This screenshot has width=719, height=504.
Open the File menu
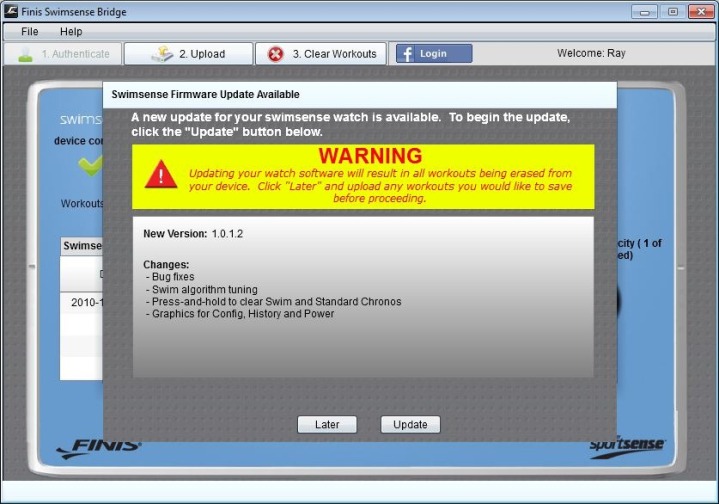click(x=29, y=32)
